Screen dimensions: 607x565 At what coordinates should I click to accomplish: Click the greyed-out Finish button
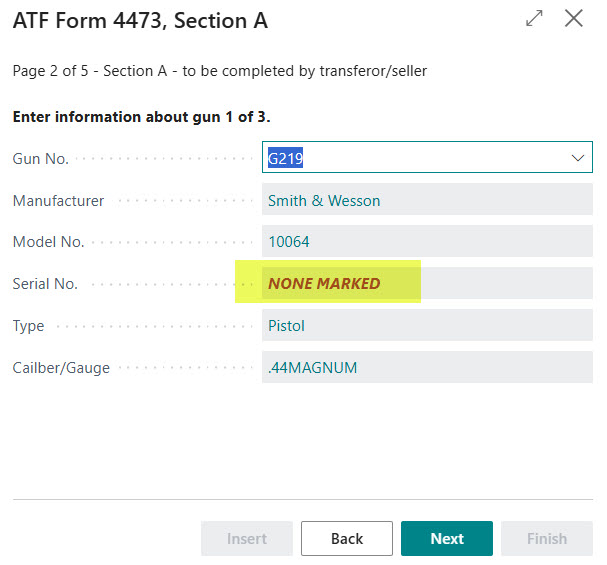coord(546,538)
